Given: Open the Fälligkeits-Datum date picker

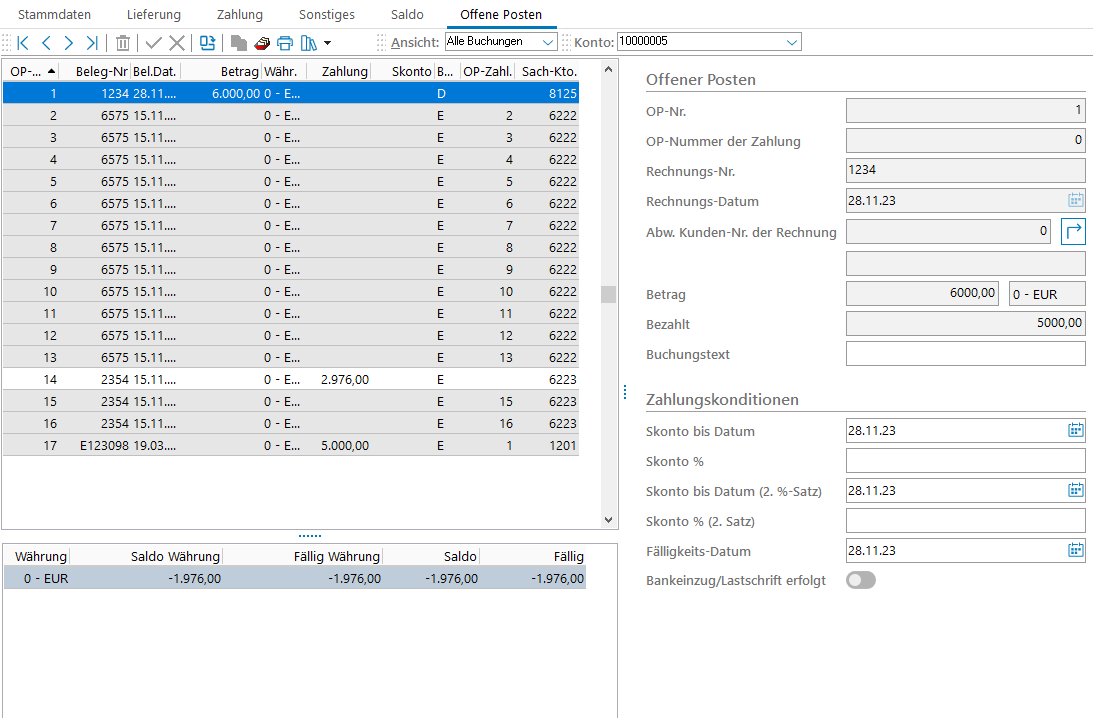Looking at the screenshot, I should coord(1075,550).
